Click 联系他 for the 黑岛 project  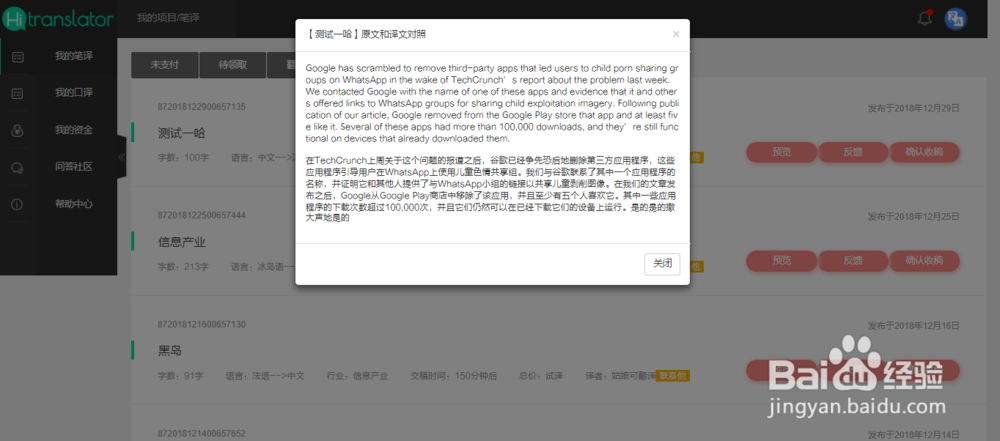(673, 376)
